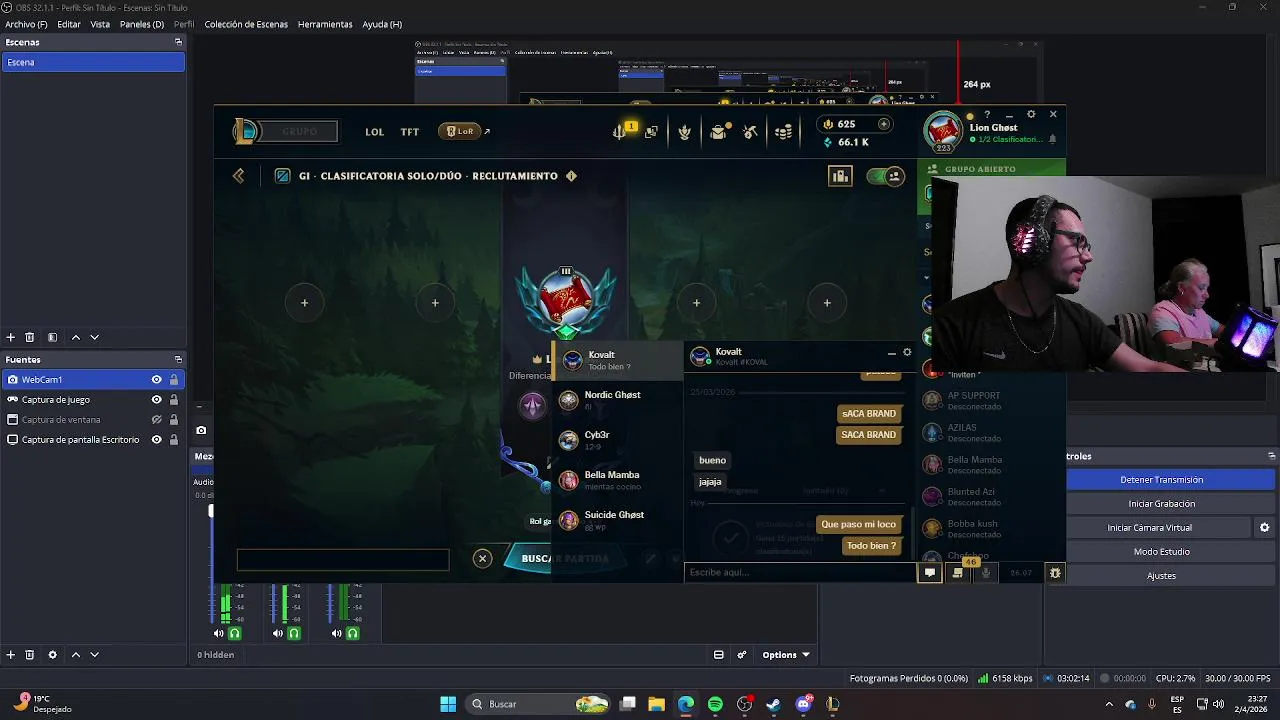Select the Escena scene item
1280x720 pixels.
[93, 62]
